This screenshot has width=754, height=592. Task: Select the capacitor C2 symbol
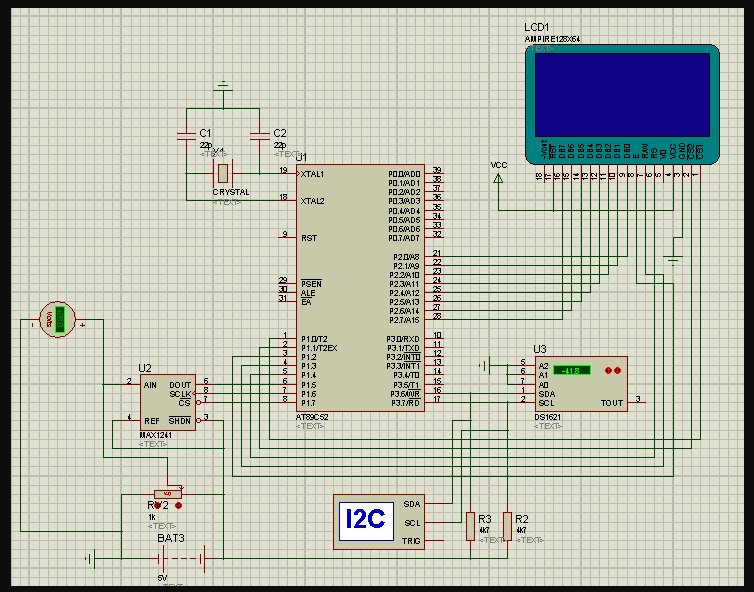(260, 135)
